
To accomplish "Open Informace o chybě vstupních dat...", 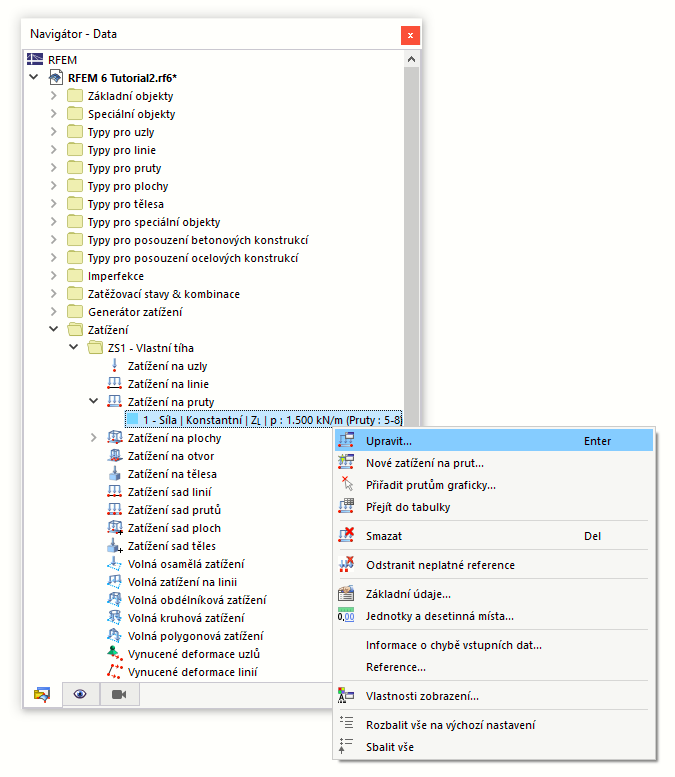I will 495,645.
